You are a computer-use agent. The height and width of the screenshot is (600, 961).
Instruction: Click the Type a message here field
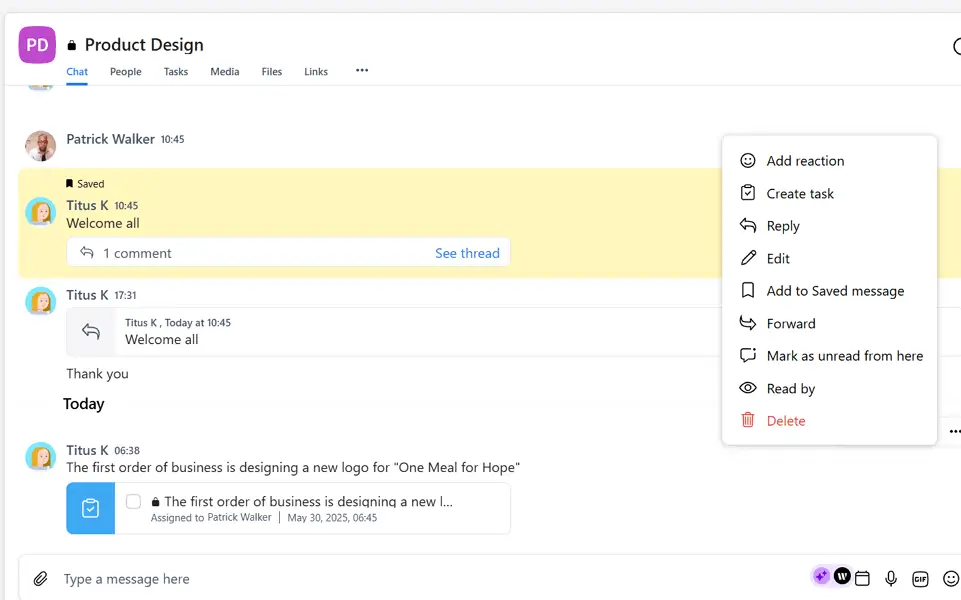tap(400, 579)
